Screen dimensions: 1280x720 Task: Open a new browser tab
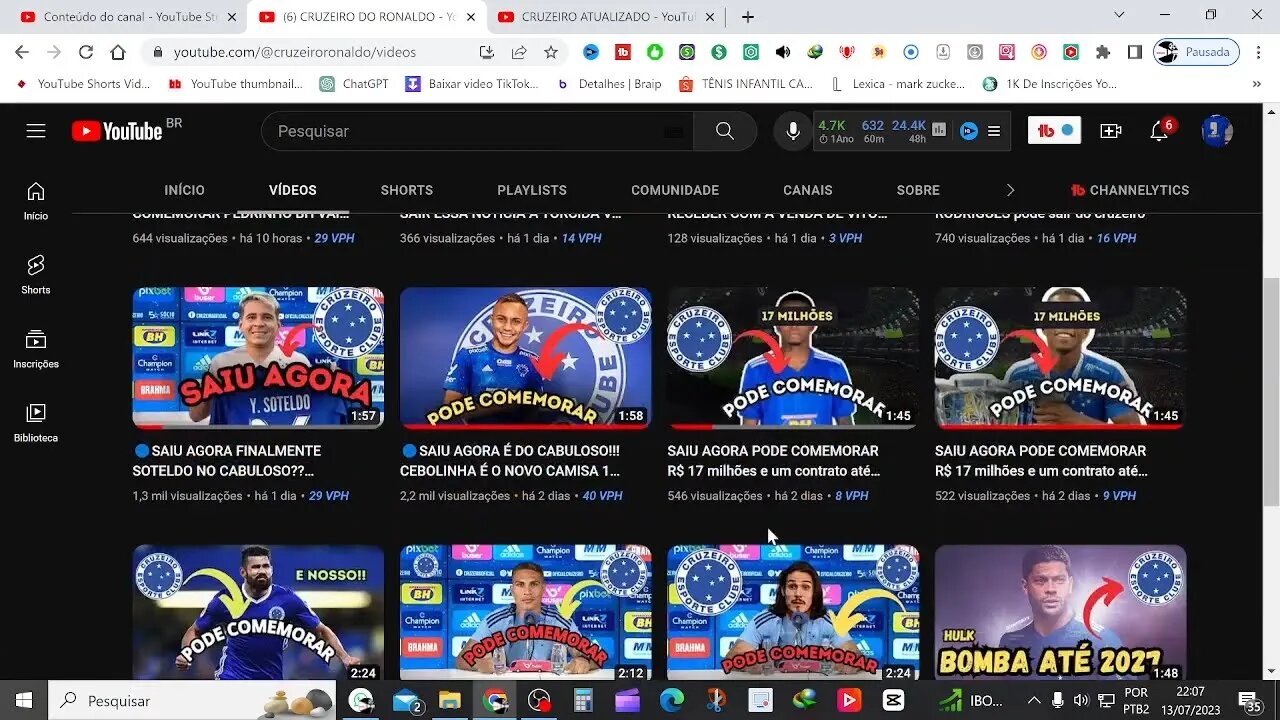click(748, 17)
